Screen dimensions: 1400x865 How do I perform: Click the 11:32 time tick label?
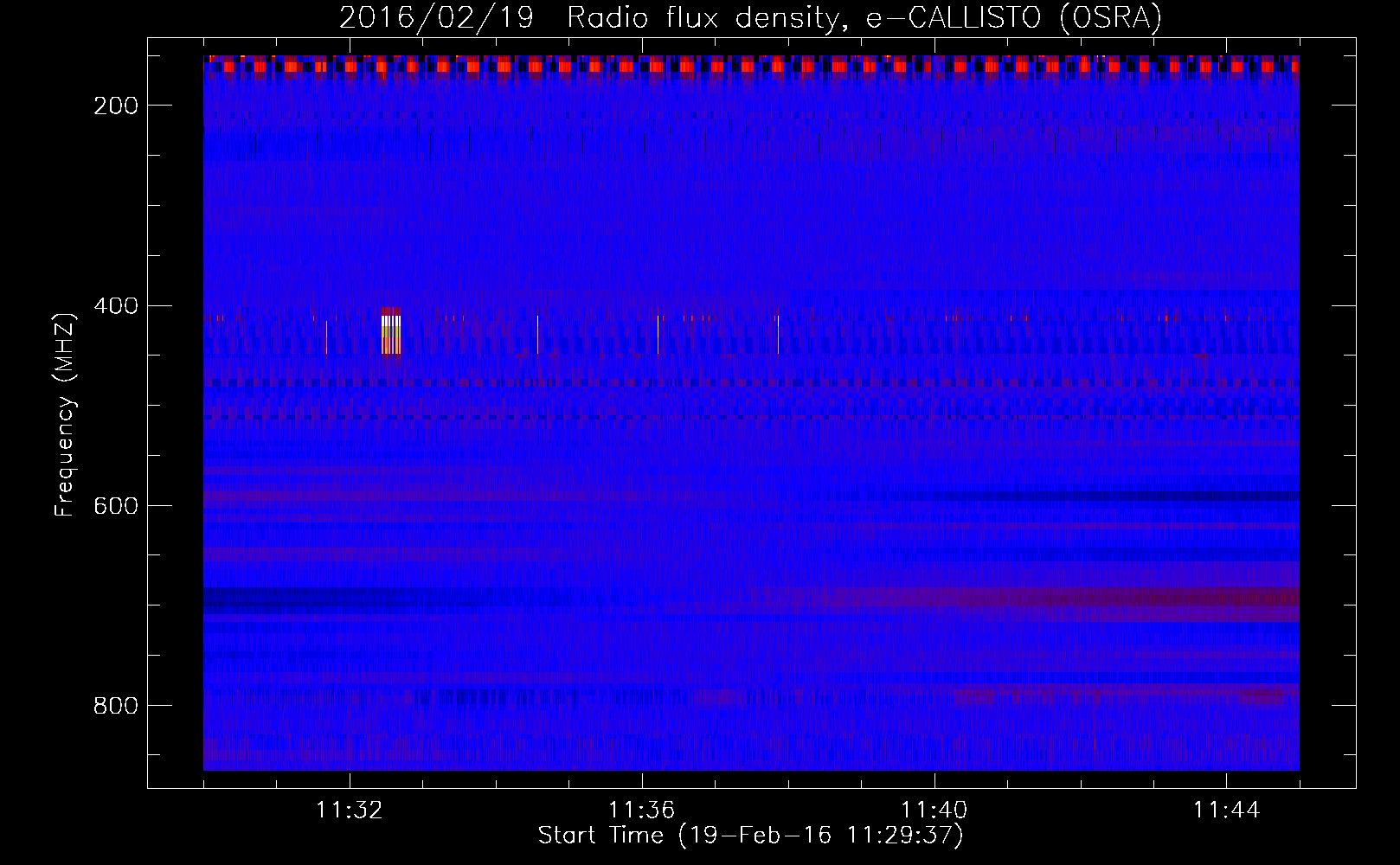(350, 811)
